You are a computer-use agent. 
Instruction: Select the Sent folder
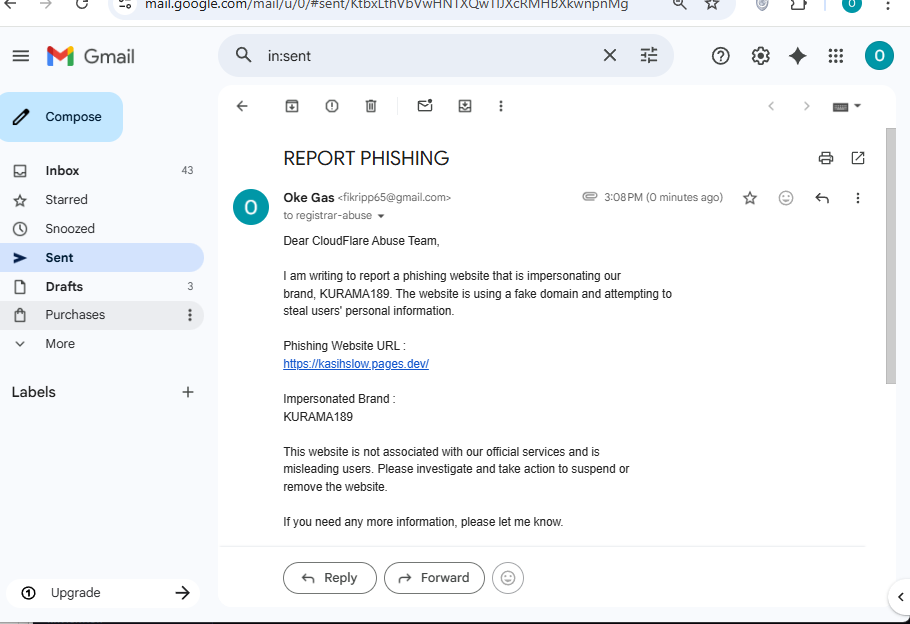click(102, 258)
